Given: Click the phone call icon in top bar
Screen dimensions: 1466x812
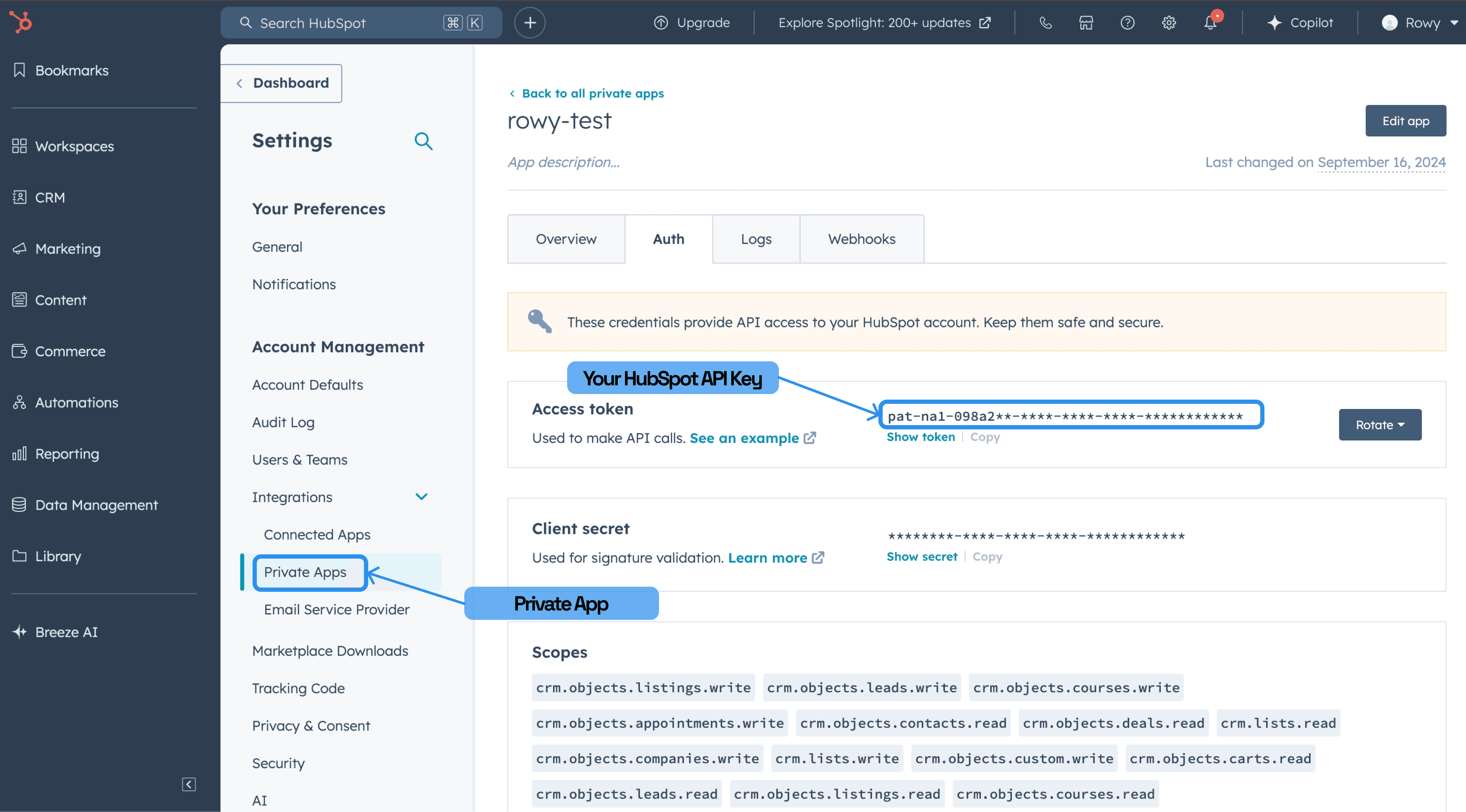Looking at the screenshot, I should pos(1047,23).
